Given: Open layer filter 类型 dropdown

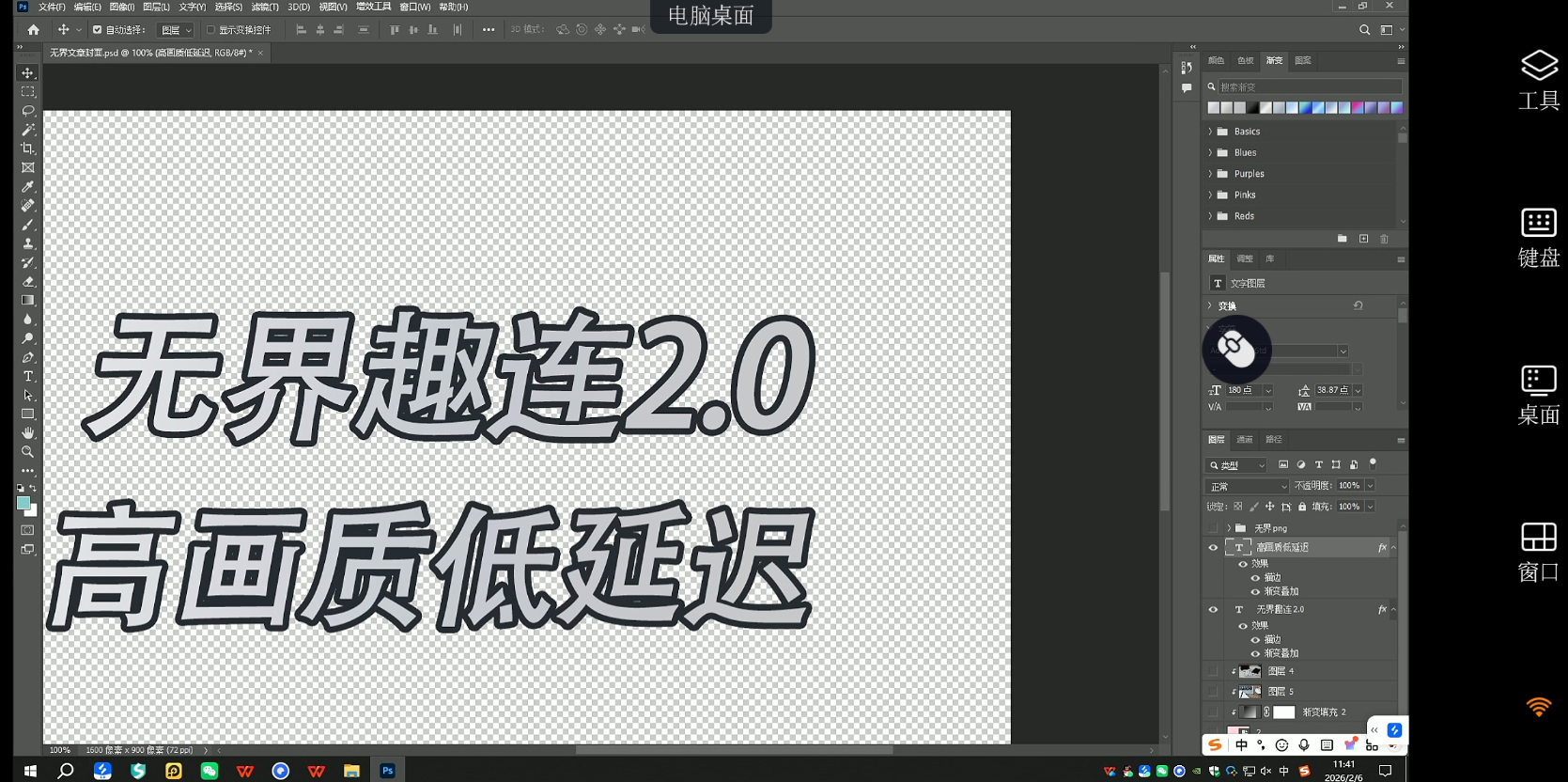Looking at the screenshot, I should click(x=1236, y=464).
